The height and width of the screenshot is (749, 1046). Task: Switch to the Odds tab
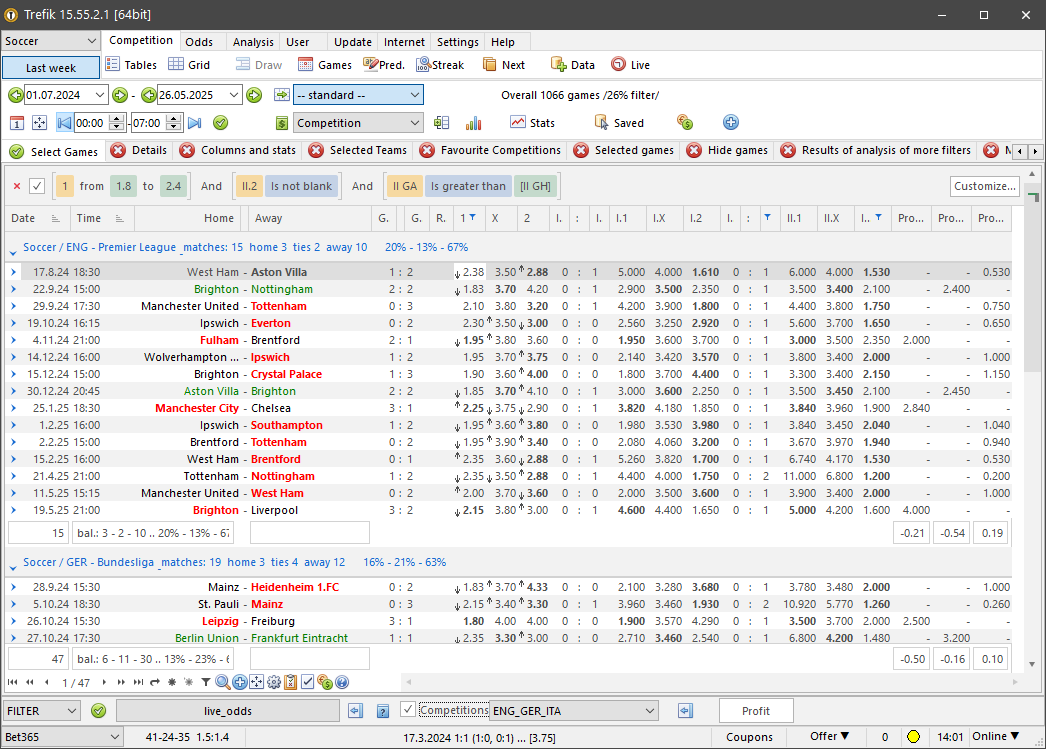click(x=197, y=42)
